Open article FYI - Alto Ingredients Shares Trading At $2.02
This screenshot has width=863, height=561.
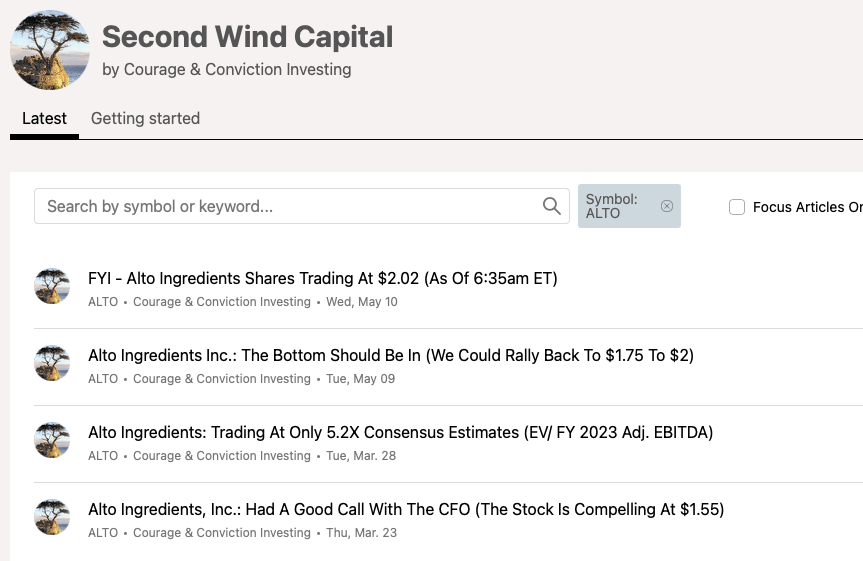tap(322, 278)
